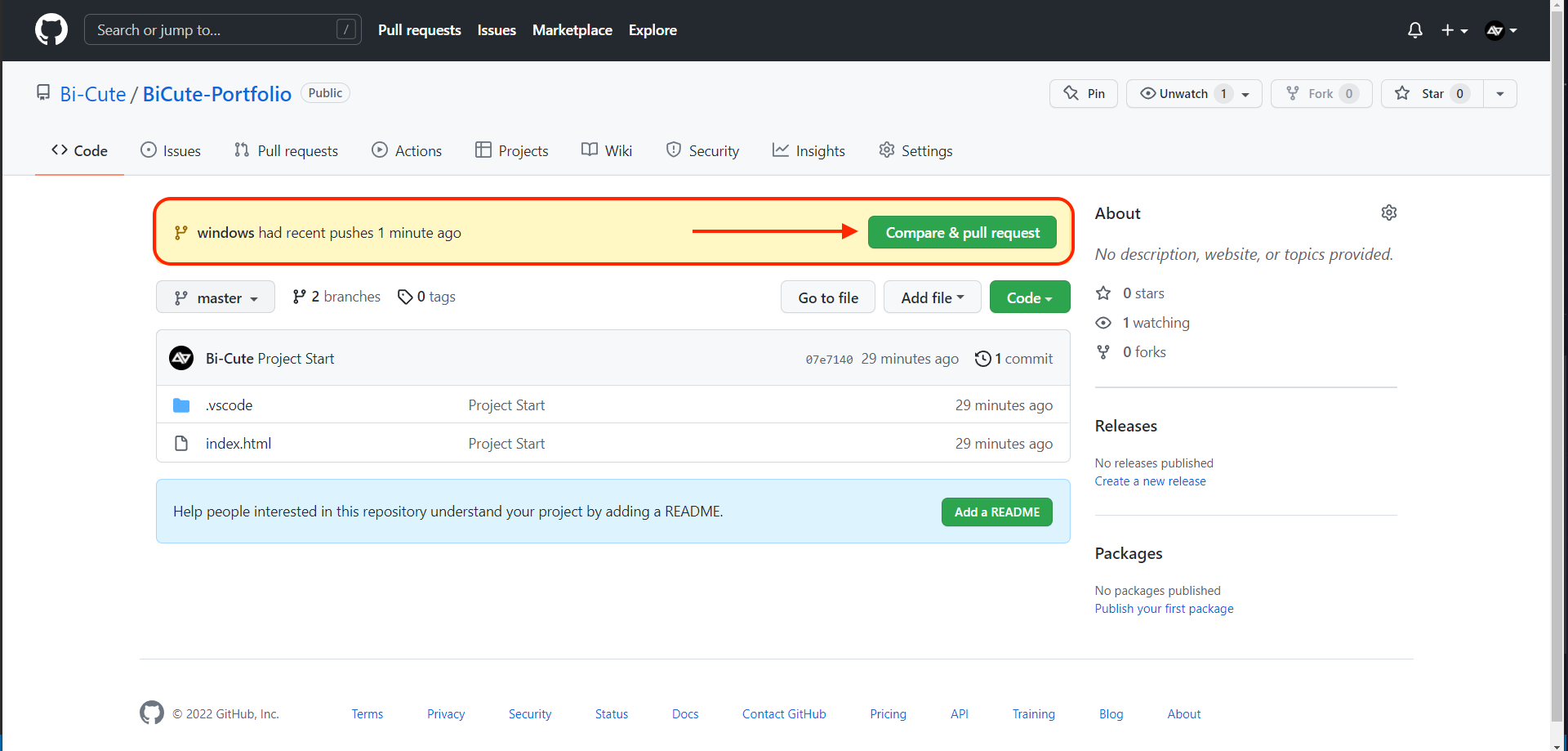View the 1 commit history
This screenshot has width=1568, height=751.
click(x=1013, y=359)
